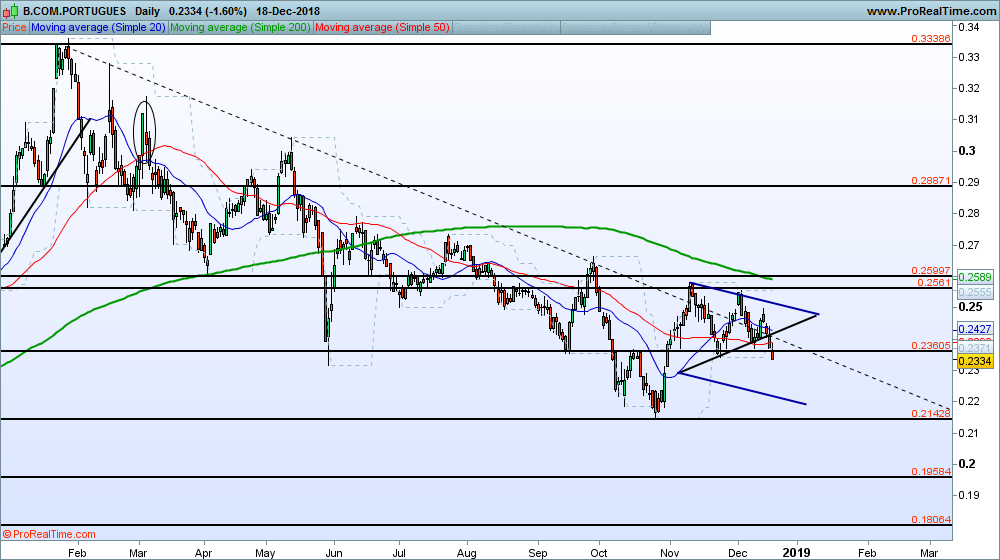
Task: Select the Price indicator label
Action: click(15, 27)
